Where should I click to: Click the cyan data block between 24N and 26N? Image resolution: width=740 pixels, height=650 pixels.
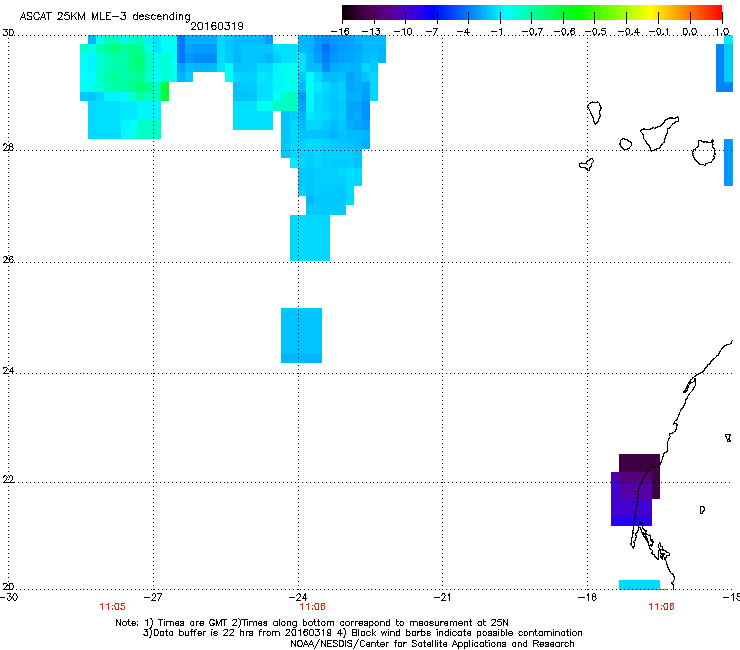(x=302, y=335)
